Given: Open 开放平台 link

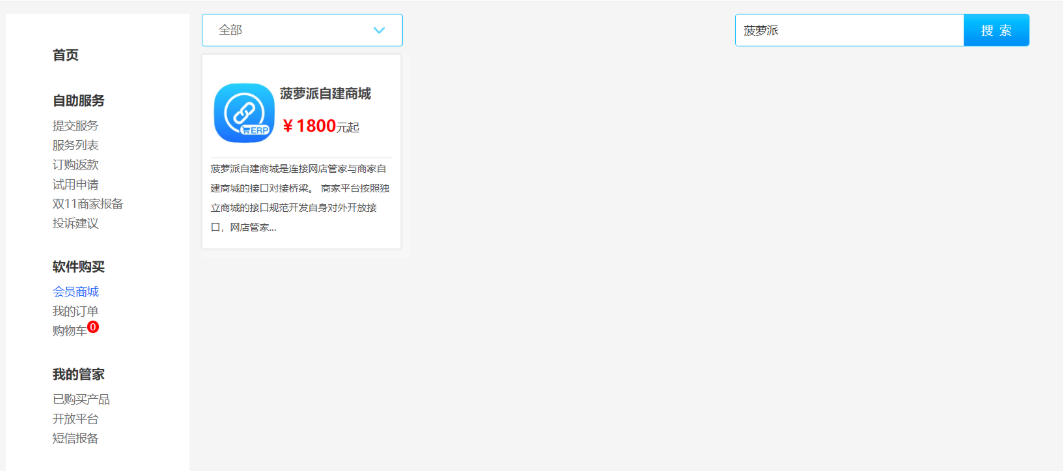Looking at the screenshot, I should click(x=76, y=419).
